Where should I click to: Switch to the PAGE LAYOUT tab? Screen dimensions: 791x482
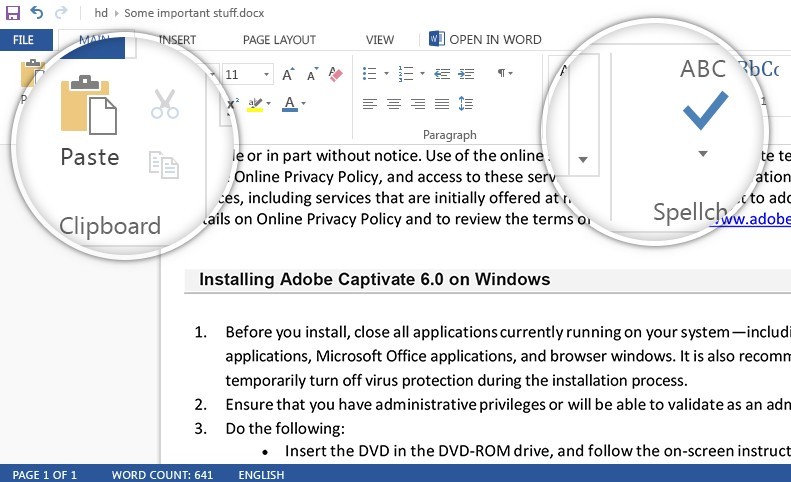pyautogui.click(x=279, y=40)
